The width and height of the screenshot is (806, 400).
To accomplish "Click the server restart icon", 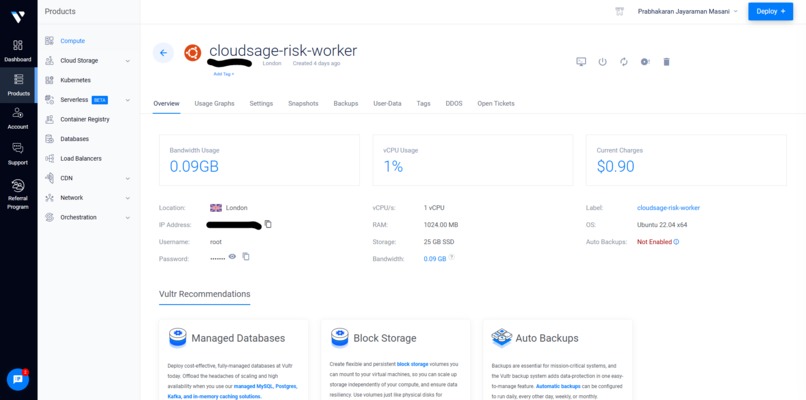I will (624, 62).
